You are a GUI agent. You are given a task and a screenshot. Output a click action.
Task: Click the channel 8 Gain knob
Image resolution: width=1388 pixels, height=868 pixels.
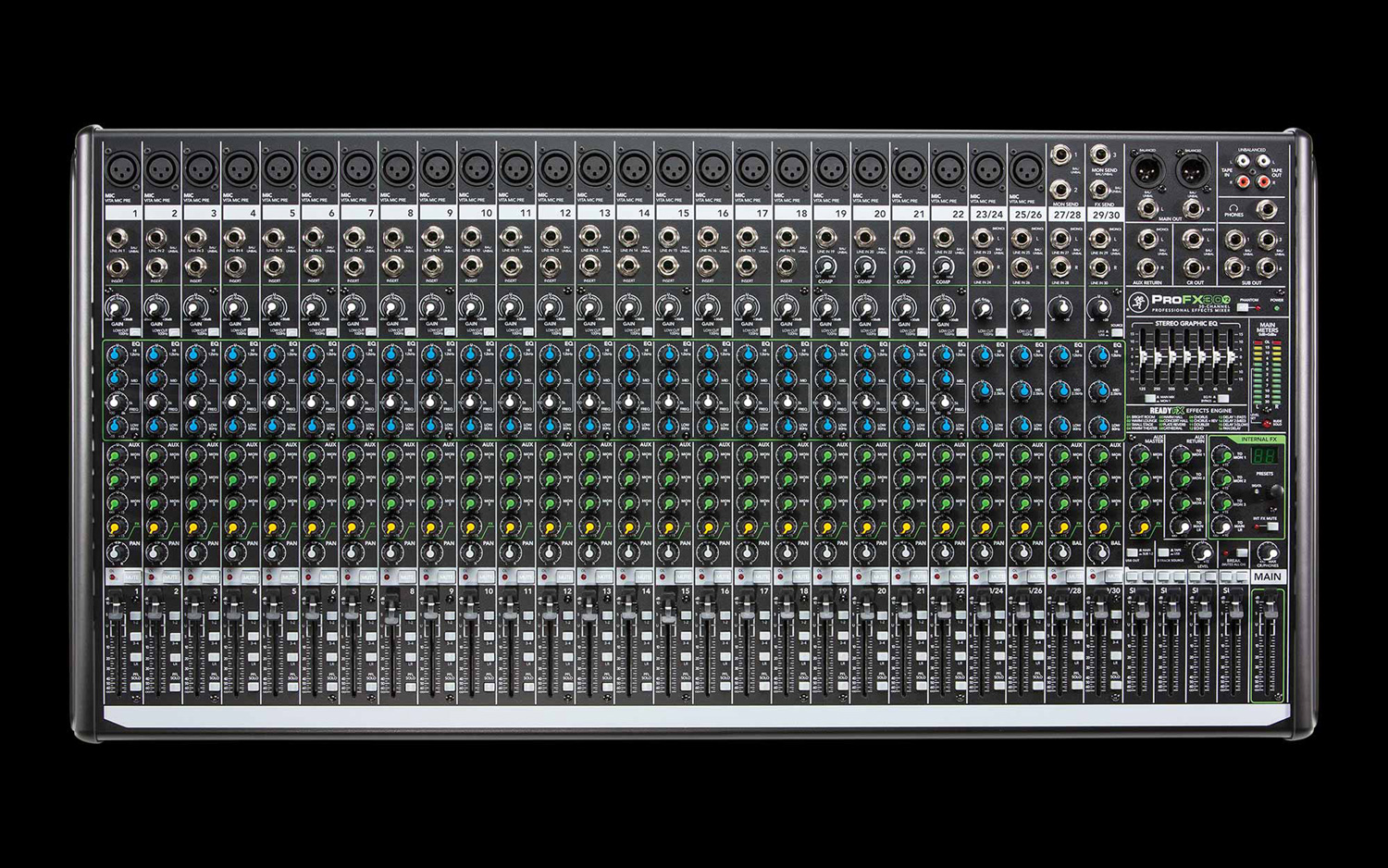click(x=391, y=309)
